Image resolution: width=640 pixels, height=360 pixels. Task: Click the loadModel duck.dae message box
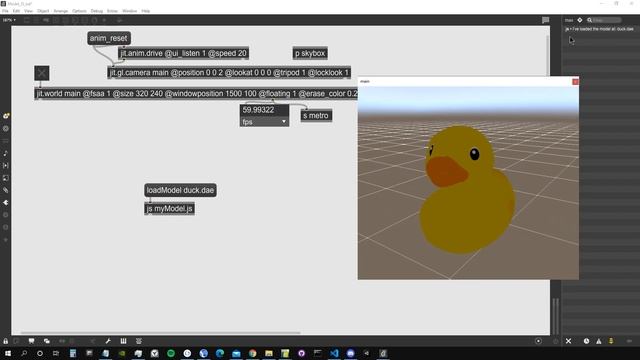(x=180, y=190)
